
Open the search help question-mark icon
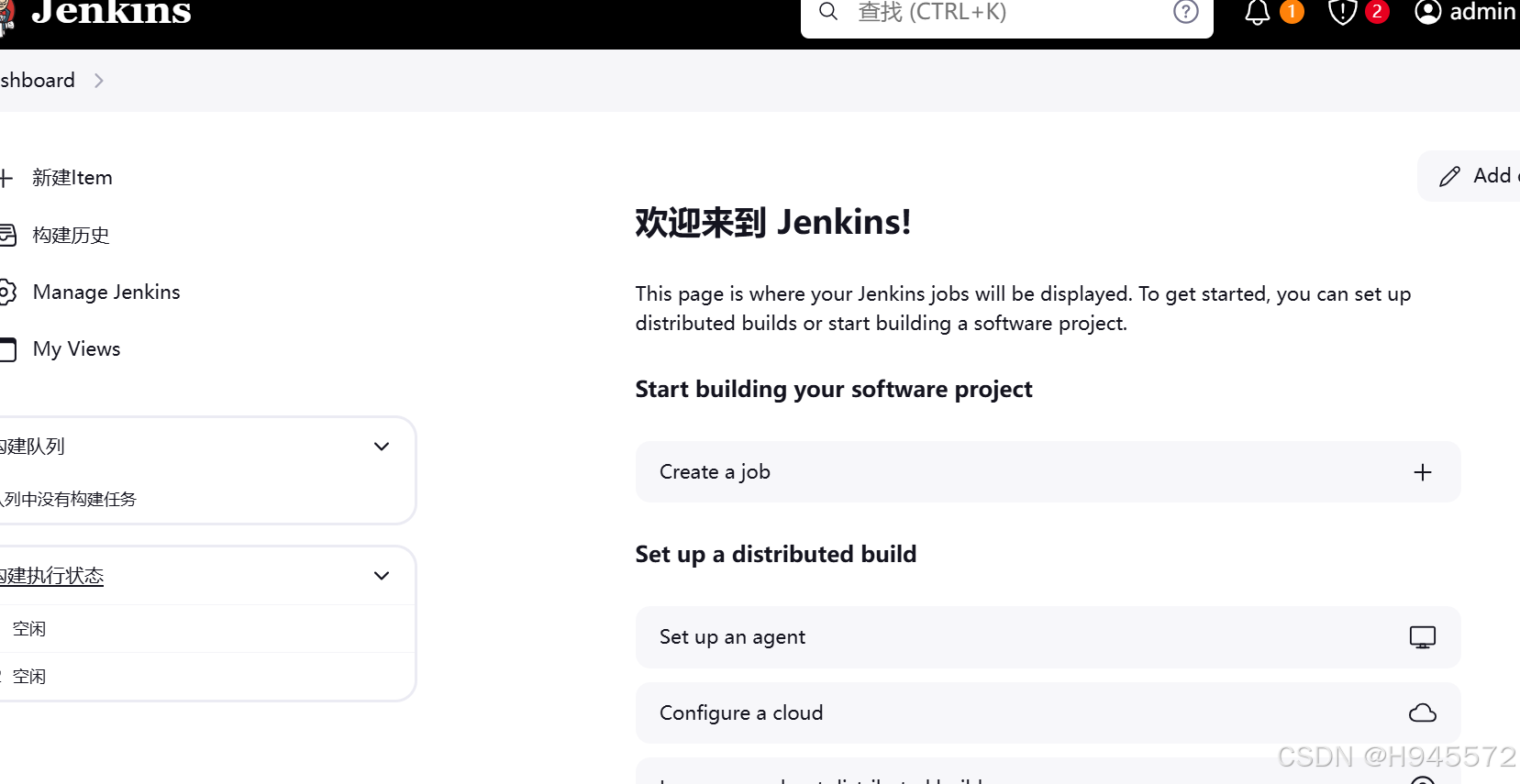pos(1186,11)
